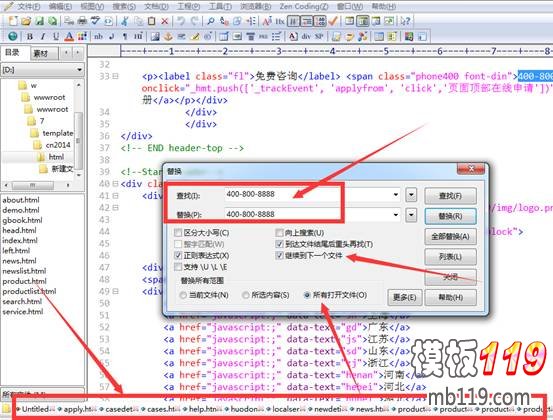The image size is (553, 420).
Task: Click the anchor link icon
Action: pyautogui.click(x=168, y=36)
